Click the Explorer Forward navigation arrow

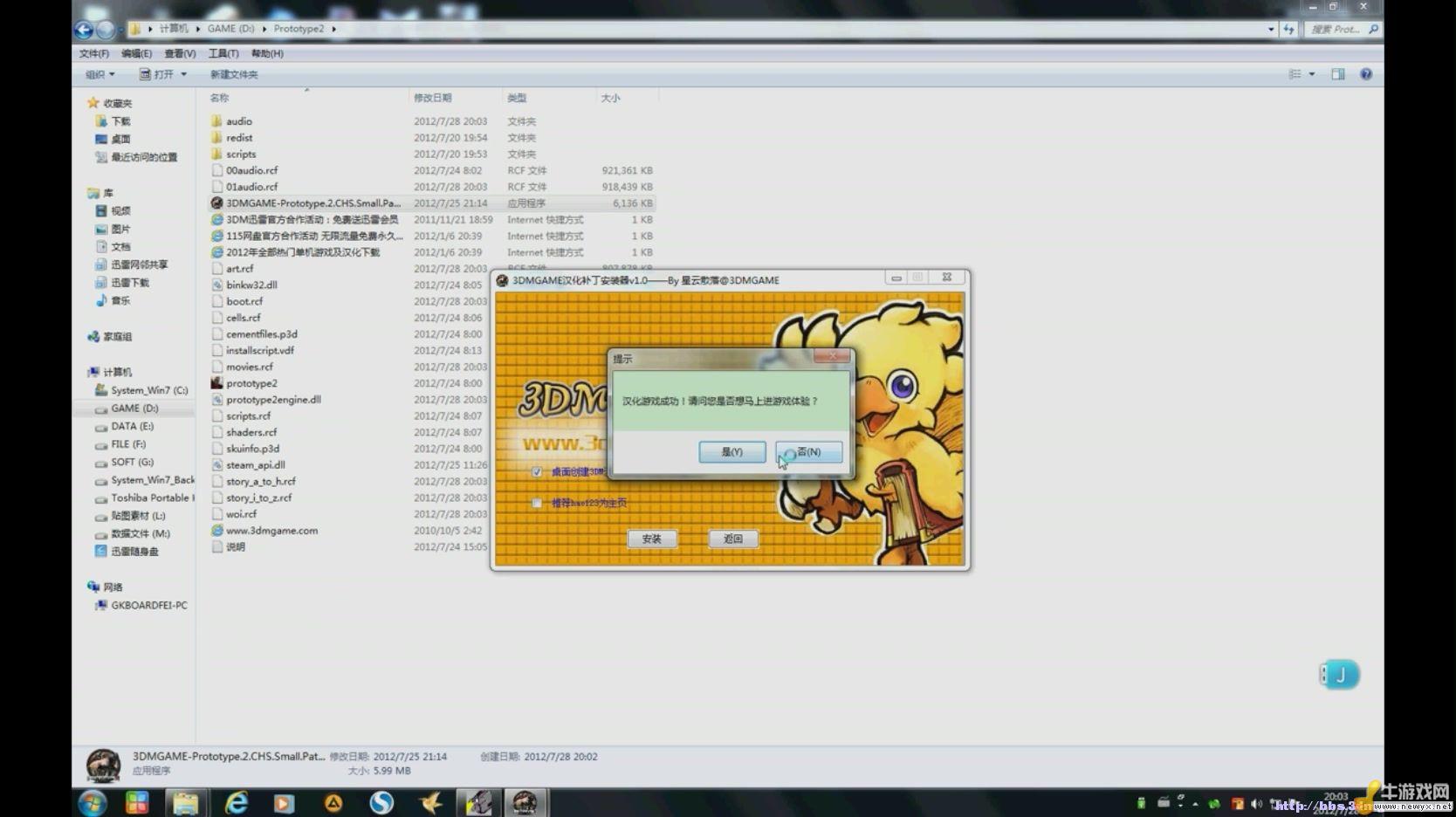pyautogui.click(x=105, y=30)
